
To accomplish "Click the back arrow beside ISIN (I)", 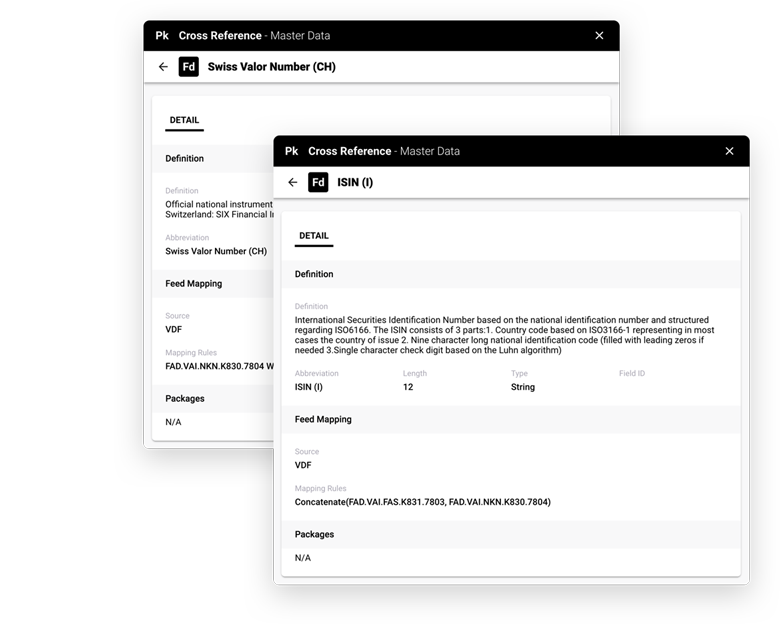I will pyautogui.click(x=292, y=183).
